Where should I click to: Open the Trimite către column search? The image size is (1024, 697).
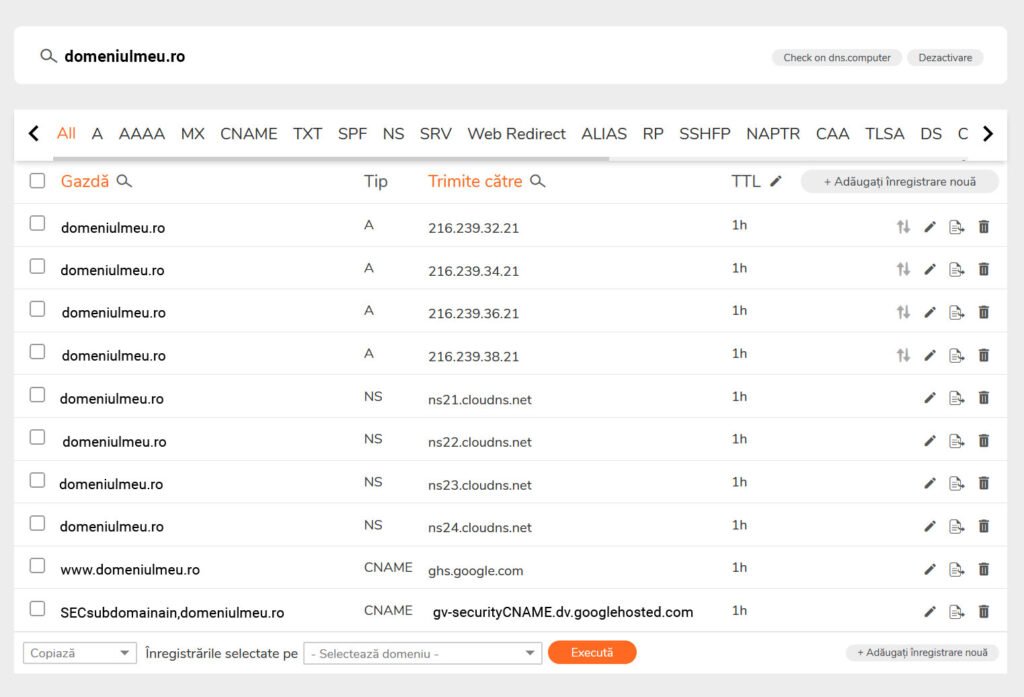[536, 182]
